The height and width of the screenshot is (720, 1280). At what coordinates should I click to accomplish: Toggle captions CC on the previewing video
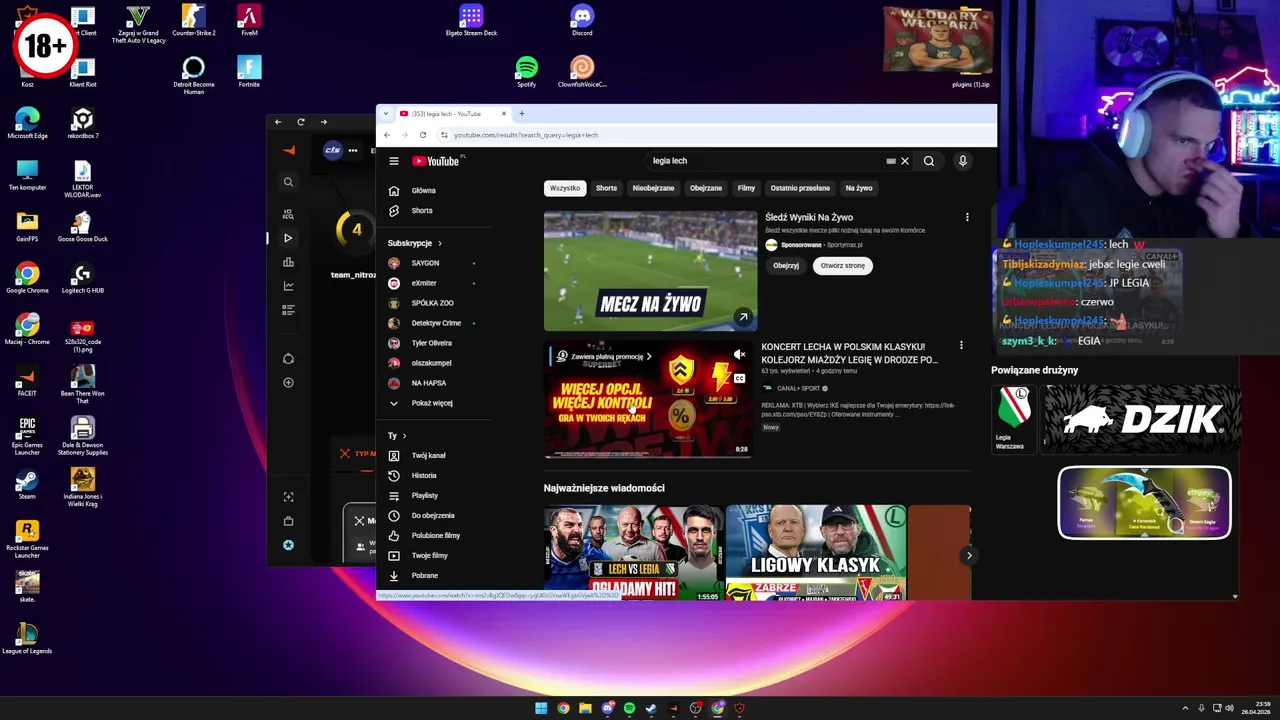(x=740, y=378)
